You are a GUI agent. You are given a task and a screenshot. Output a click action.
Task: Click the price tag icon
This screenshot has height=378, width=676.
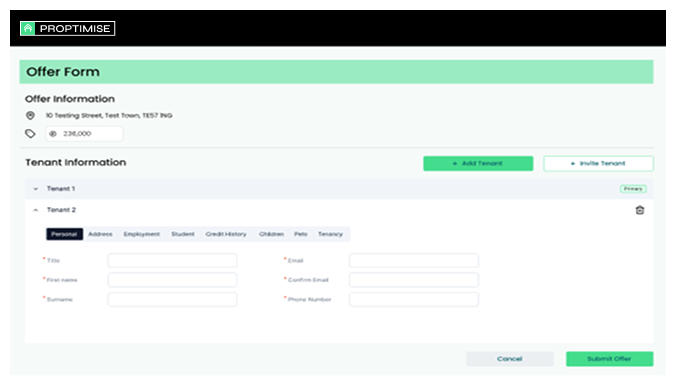(x=30, y=134)
